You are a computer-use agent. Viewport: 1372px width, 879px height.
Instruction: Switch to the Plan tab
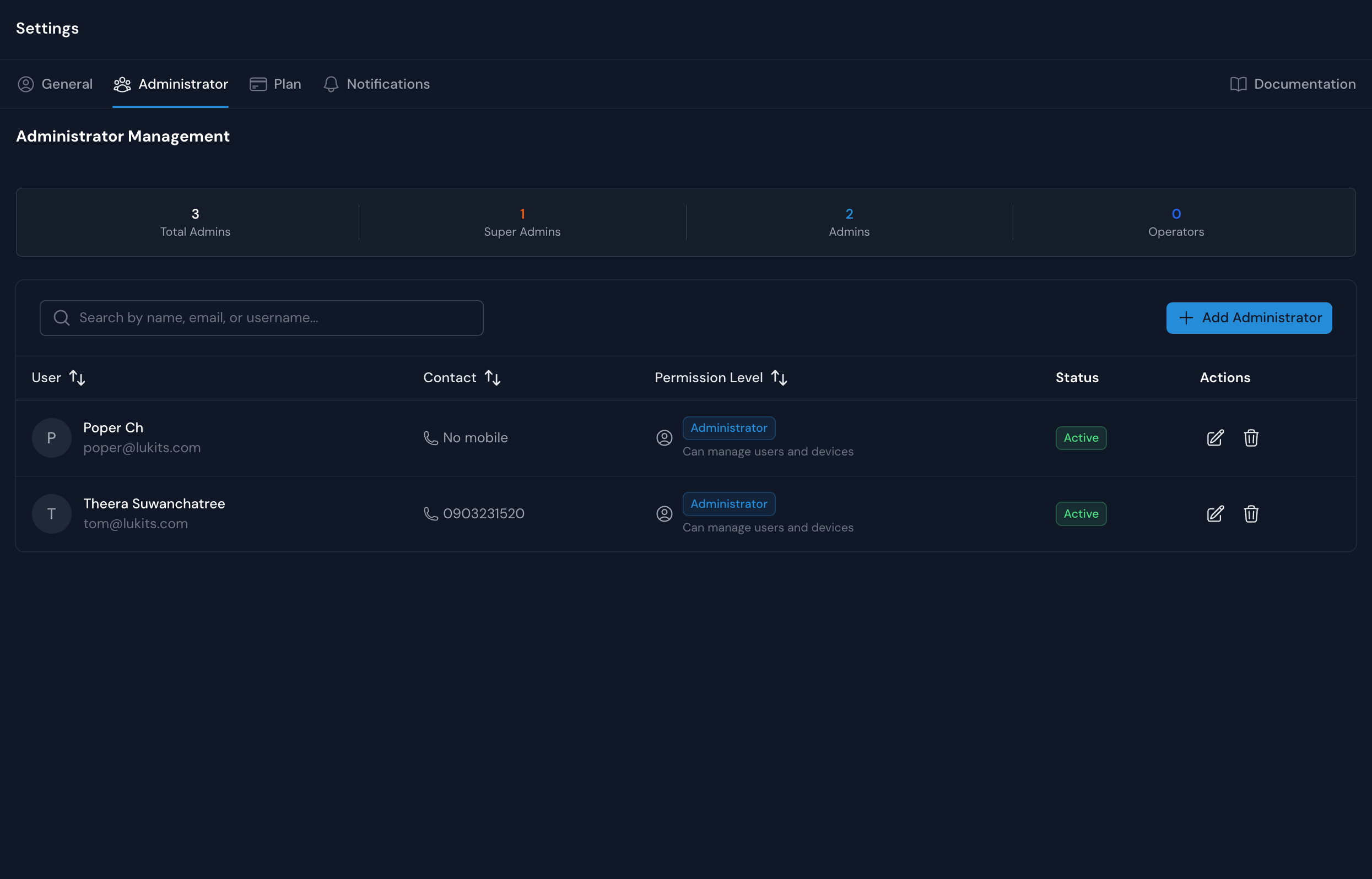pyautogui.click(x=275, y=84)
